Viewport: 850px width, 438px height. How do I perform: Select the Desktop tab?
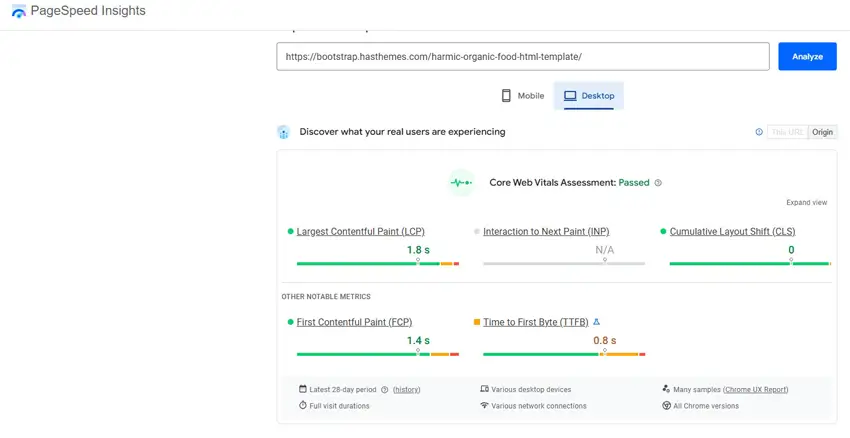coord(589,96)
